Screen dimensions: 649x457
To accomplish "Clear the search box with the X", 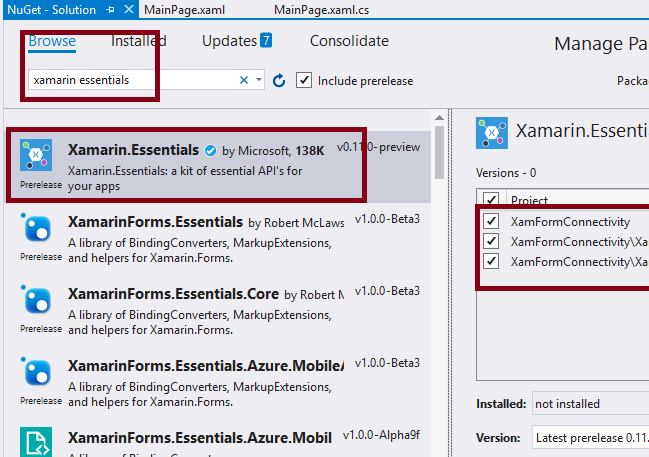I will pos(244,80).
